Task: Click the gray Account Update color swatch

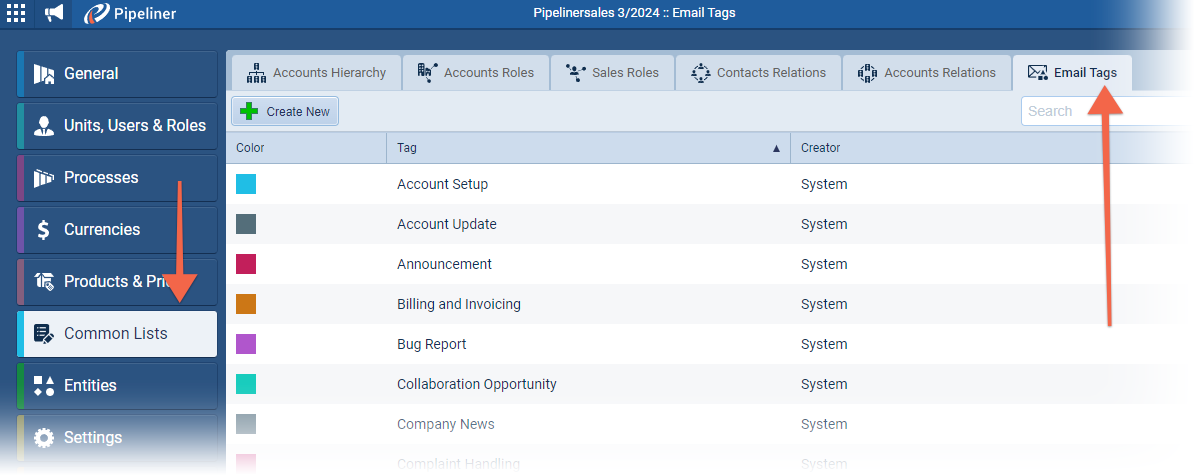Action: coord(246,224)
